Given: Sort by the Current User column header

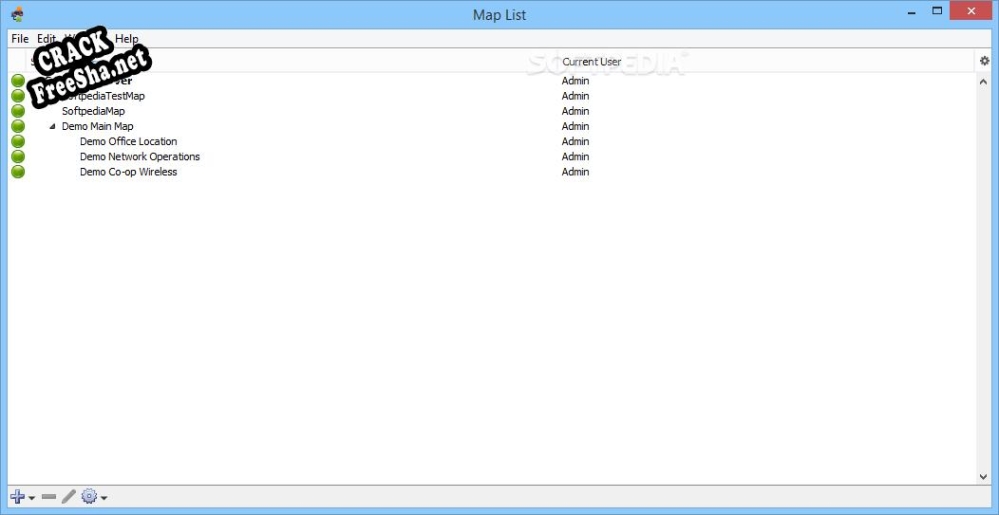Looking at the screenshot, I should coord(591,62).
